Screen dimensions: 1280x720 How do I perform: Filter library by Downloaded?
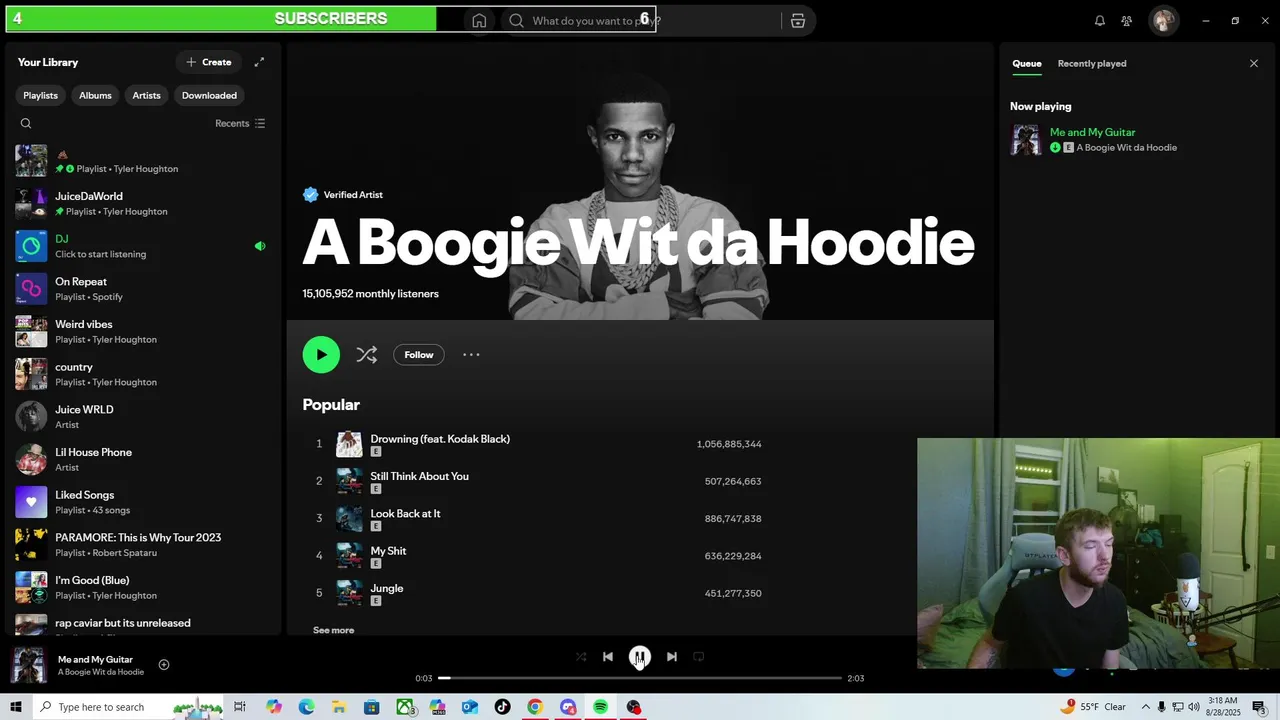point(209,95)
